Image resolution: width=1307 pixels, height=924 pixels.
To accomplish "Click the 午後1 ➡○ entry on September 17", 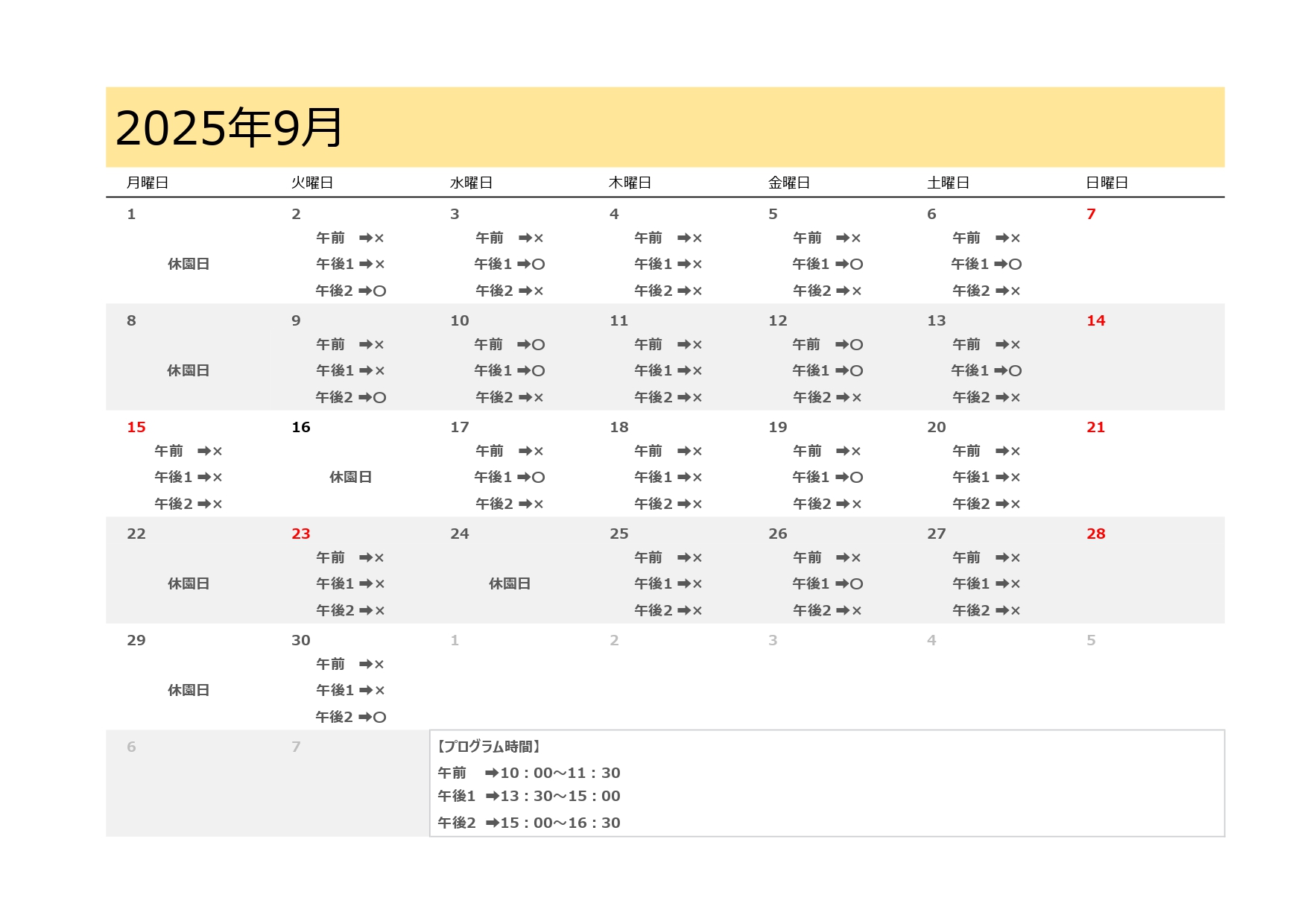I will (x=510, y=477).
